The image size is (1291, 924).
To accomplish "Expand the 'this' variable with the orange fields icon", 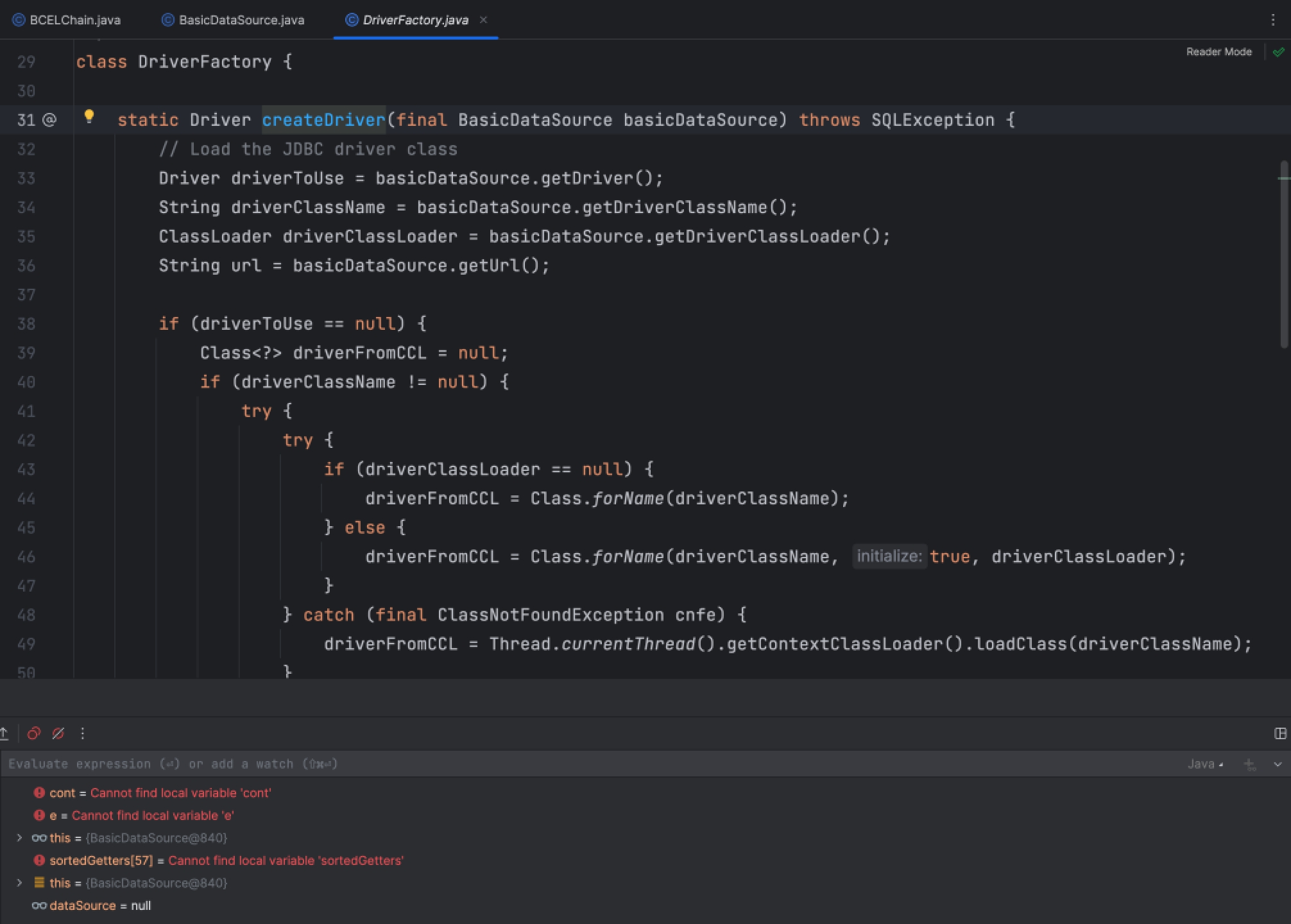I will [19, 883].
